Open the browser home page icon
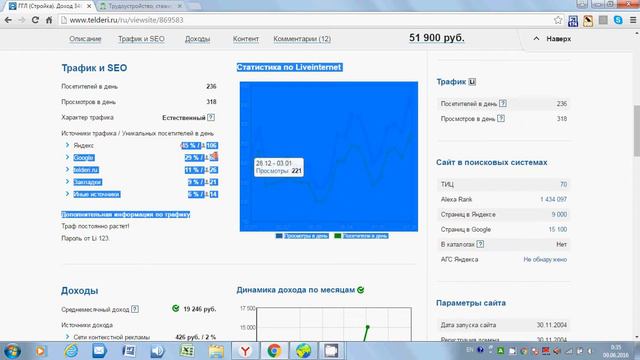Image resolution: width=640 pixels, height=360 pixels. coord(49,20)
